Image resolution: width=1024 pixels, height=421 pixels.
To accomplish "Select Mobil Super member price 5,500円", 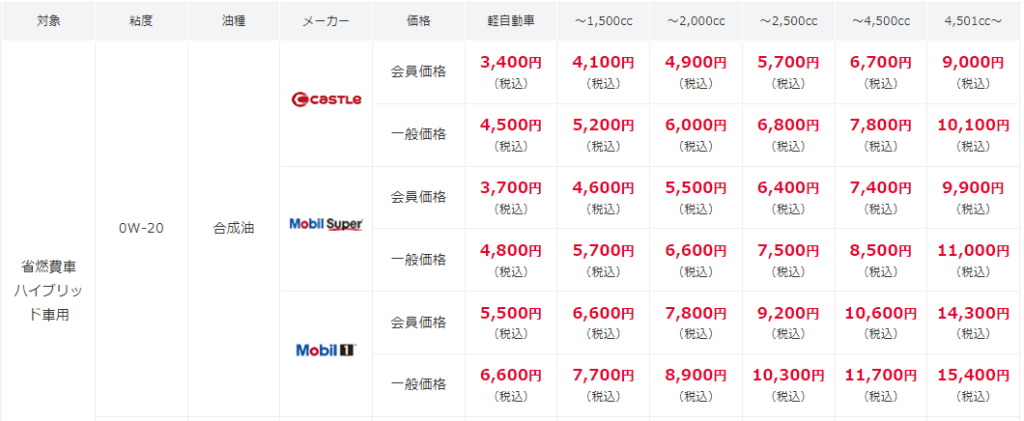I will 696,188.
